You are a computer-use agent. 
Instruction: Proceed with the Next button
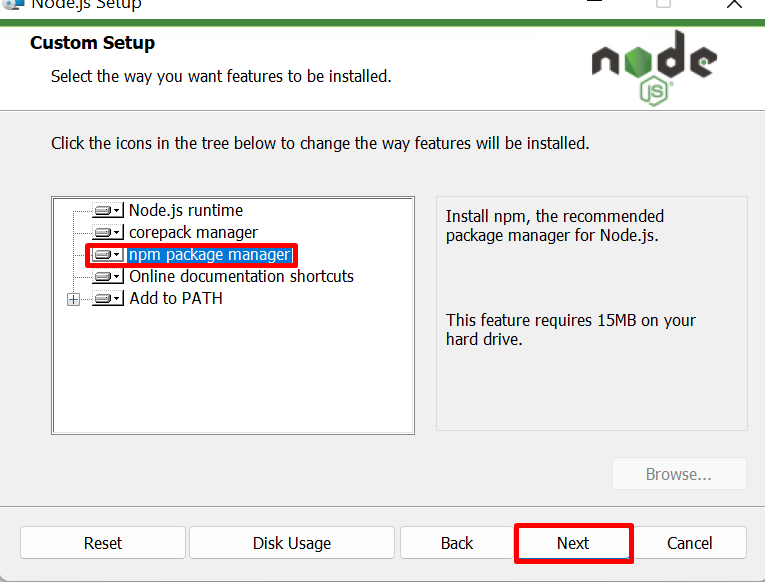(573, 542)
